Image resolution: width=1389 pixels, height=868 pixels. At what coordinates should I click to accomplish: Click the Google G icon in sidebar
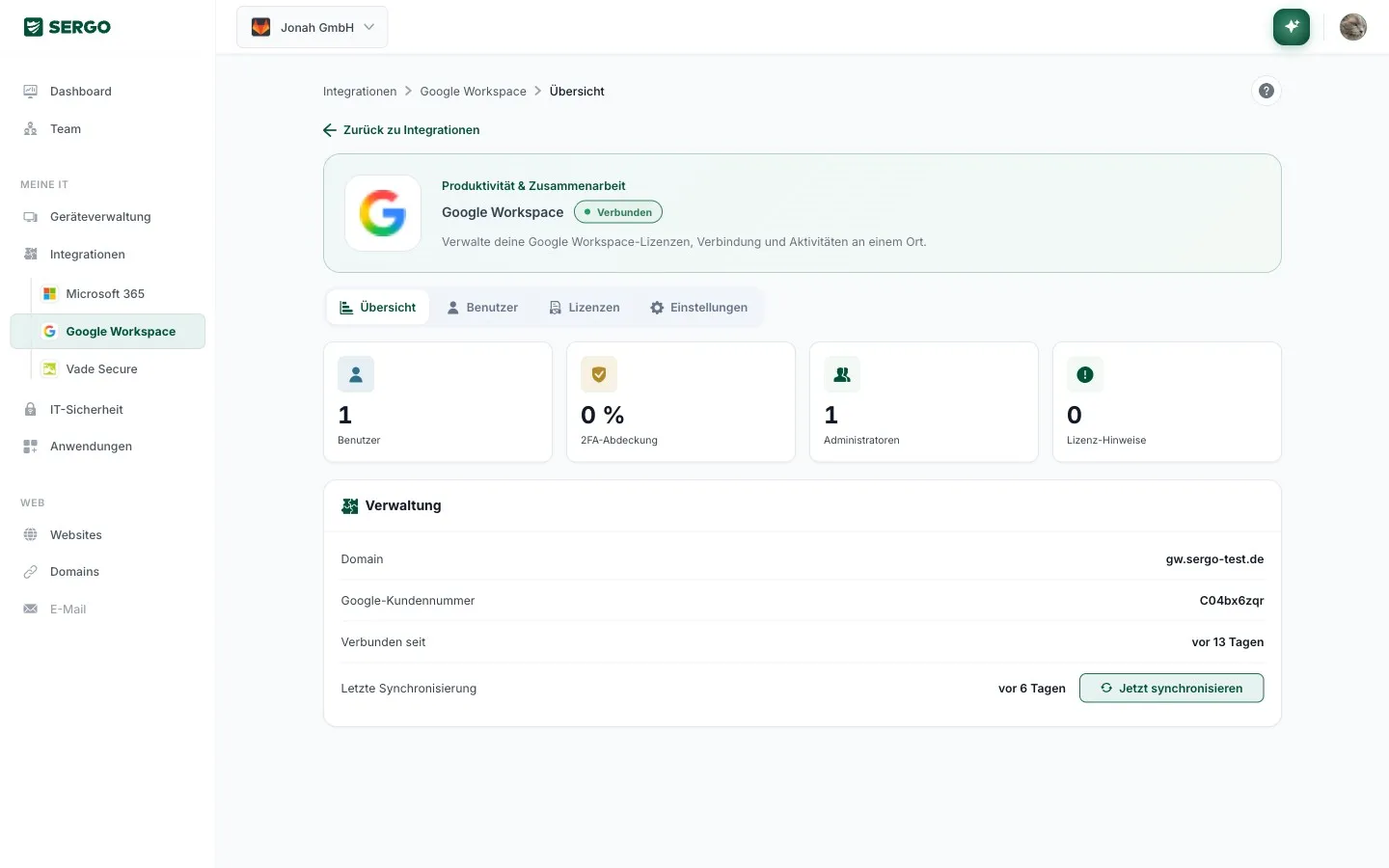(x=49, y=332)
